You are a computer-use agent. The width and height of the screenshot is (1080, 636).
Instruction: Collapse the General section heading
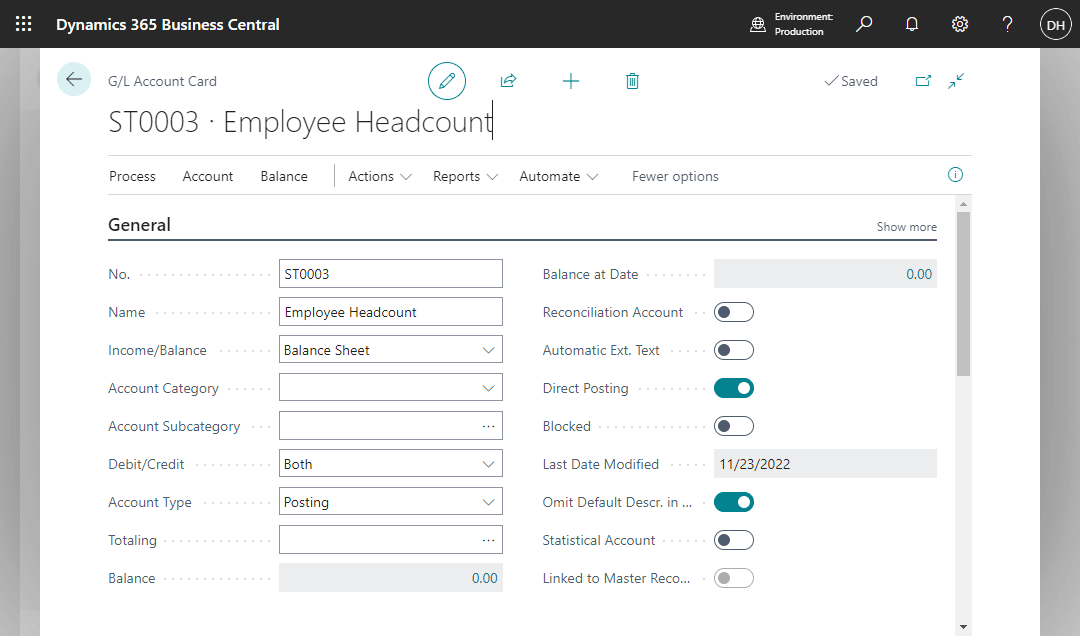(139, 225)
